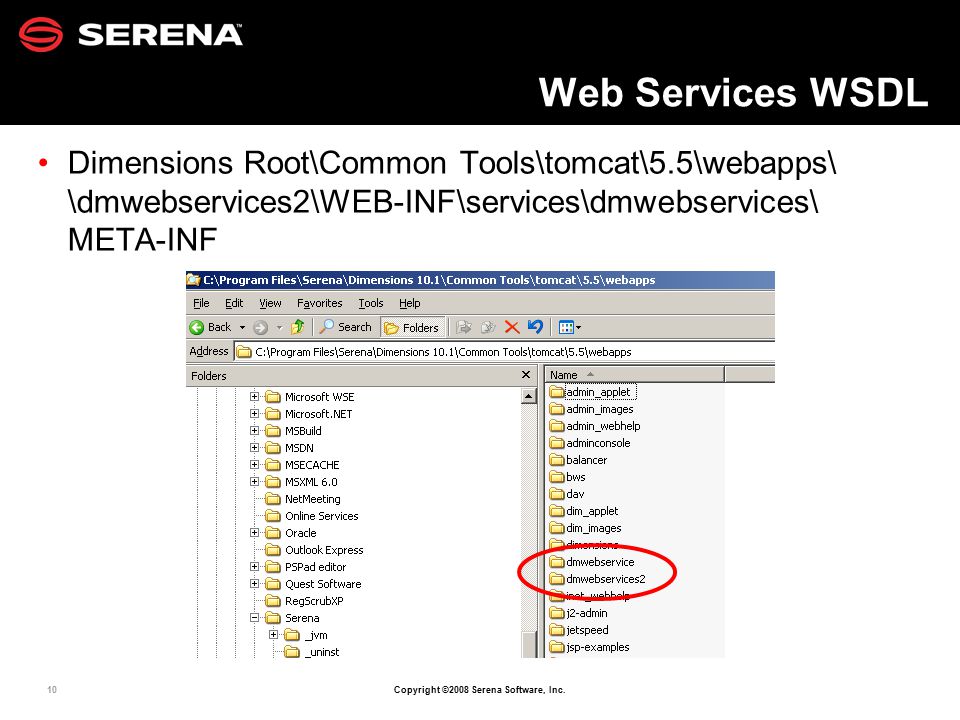Screen dimensions: 960x720
Task: Sort by the Name column header
Action: pos(634,375)
